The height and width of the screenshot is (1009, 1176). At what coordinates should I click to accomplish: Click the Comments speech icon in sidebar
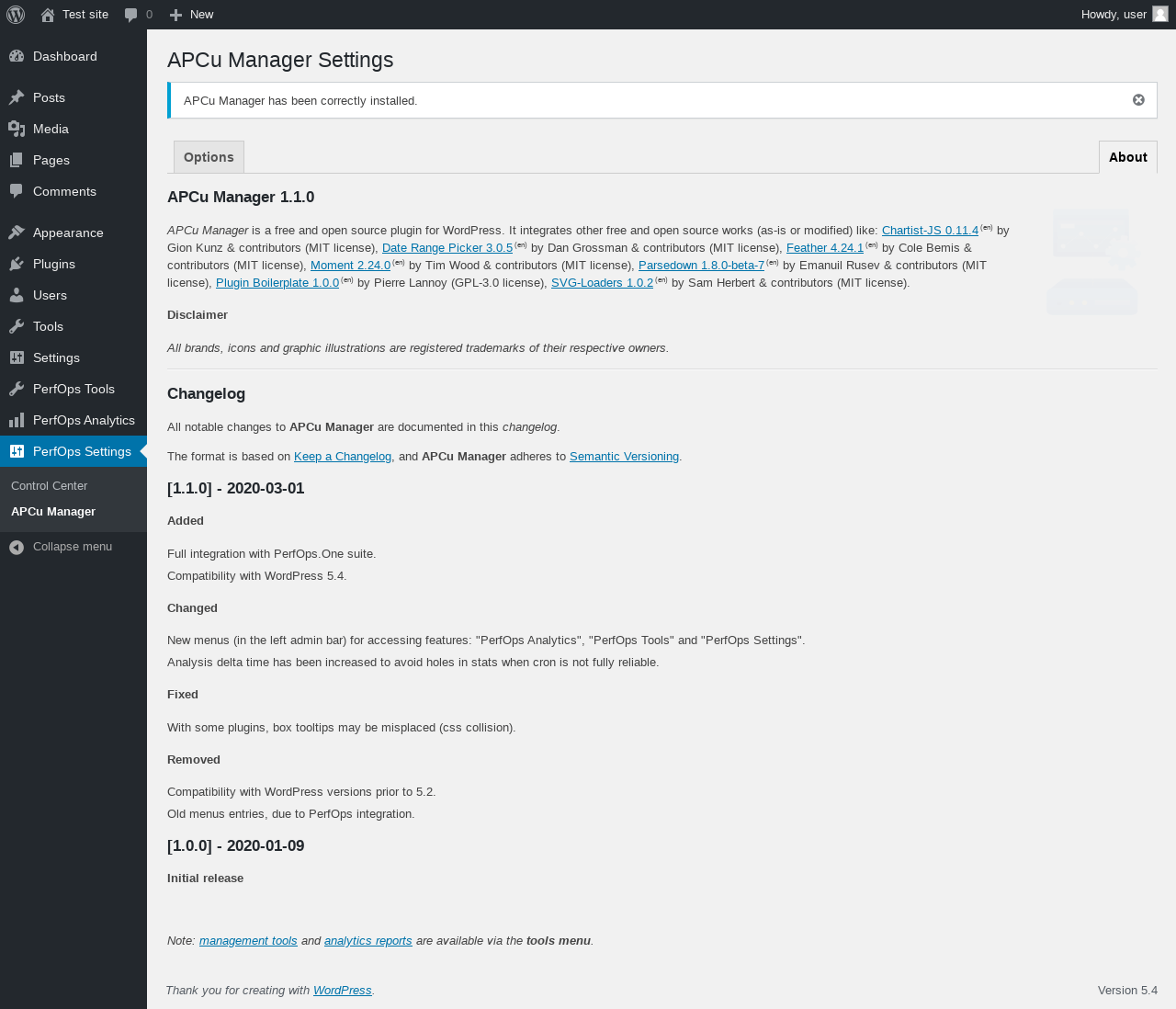point(17,191)
